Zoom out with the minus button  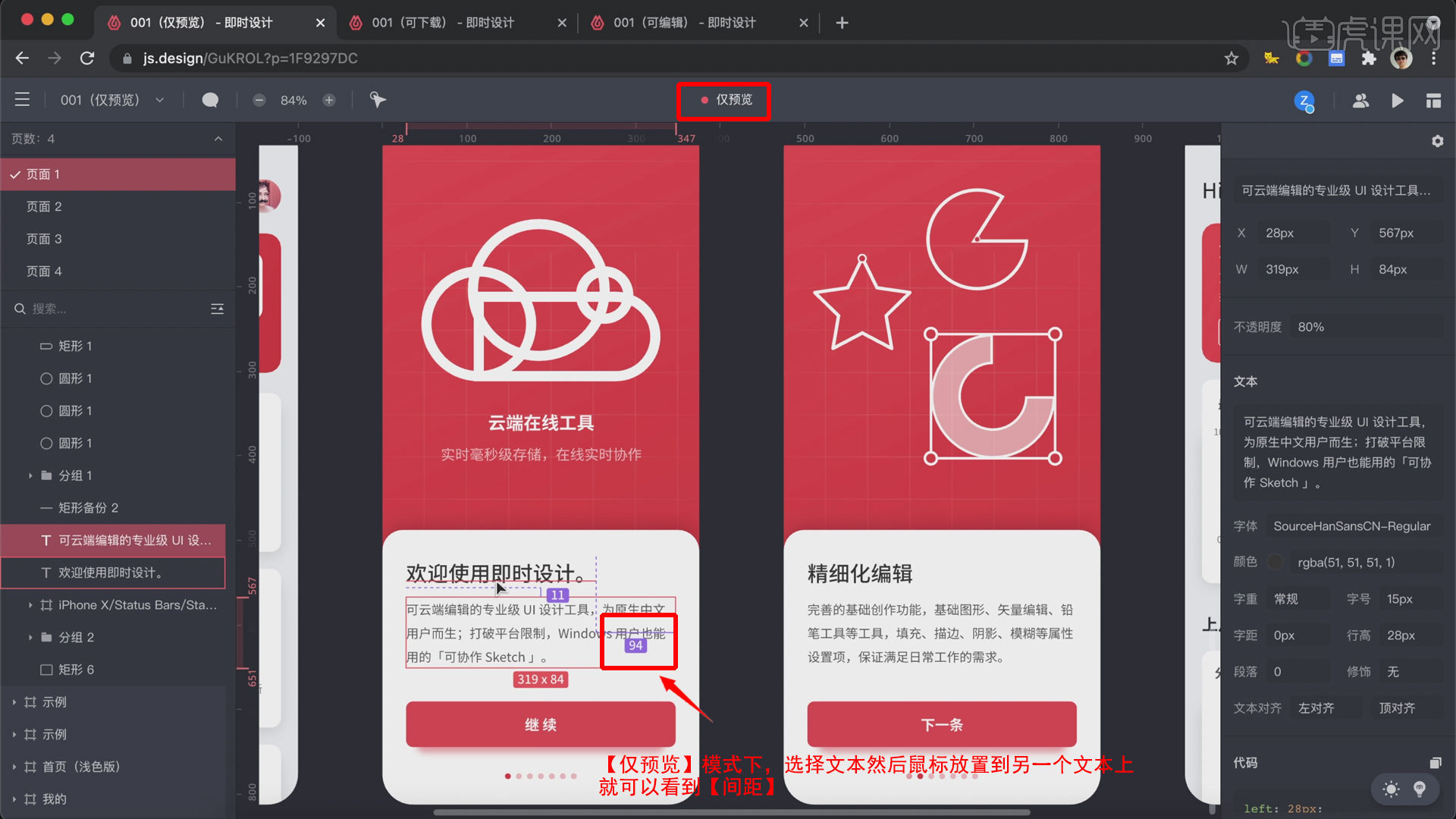(x=259, y=100)
